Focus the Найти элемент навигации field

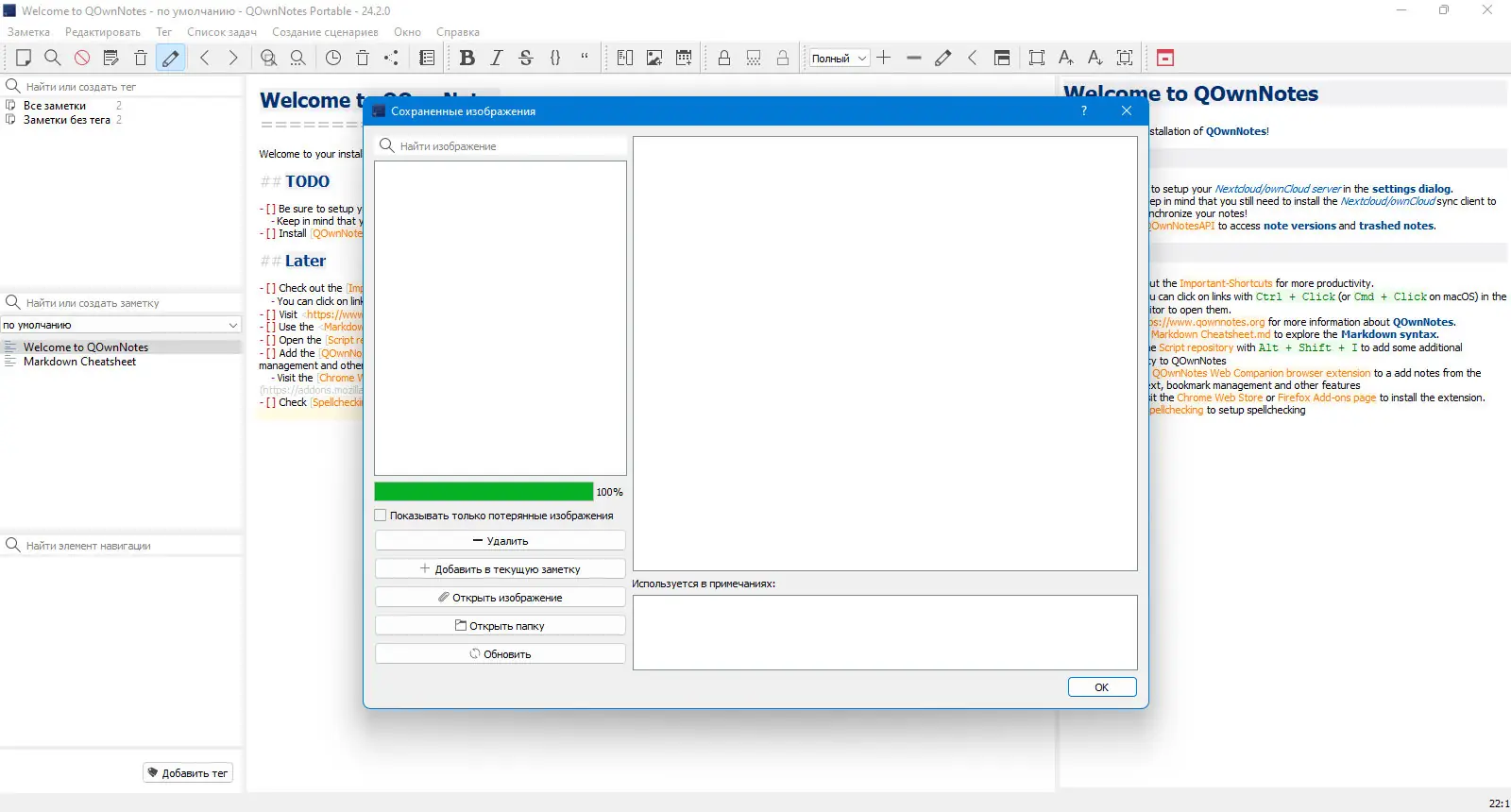coord(121,546)
